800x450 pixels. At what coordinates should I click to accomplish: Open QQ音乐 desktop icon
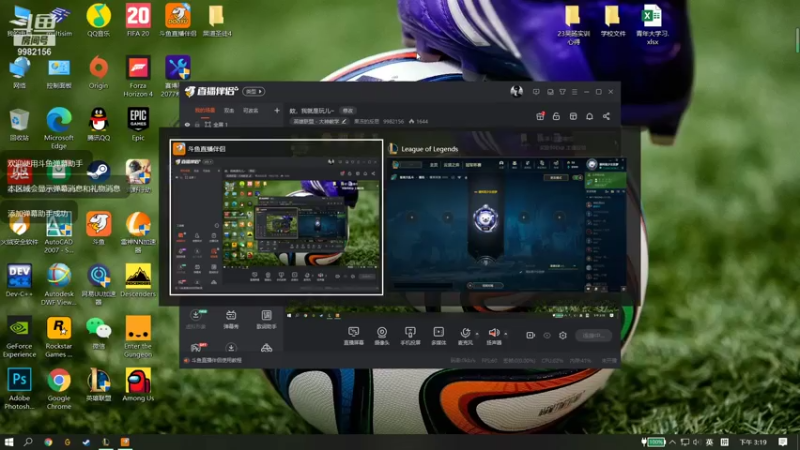tap(98, 20)
